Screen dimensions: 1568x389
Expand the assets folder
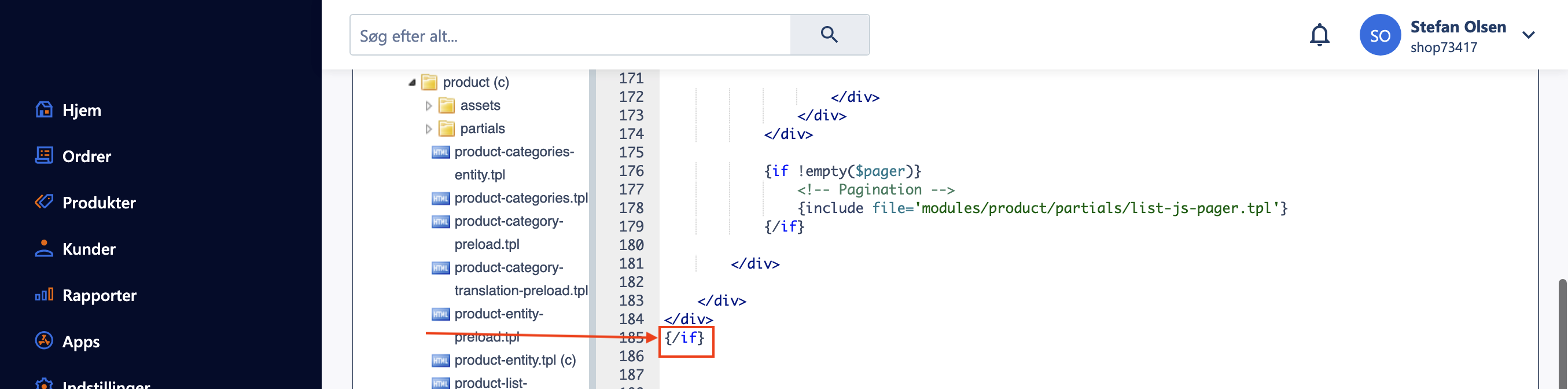(429, 106)
